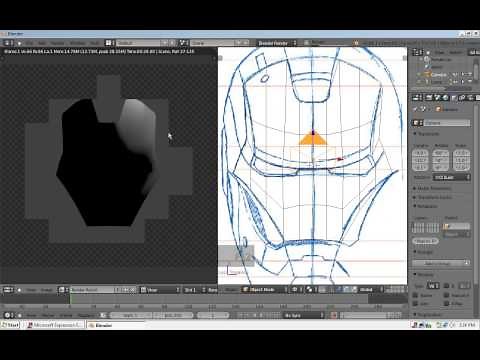The width and height of the screenshot is (480, 360).
Task: Switch to the Scene properties tab
Action: click(437, 98)
